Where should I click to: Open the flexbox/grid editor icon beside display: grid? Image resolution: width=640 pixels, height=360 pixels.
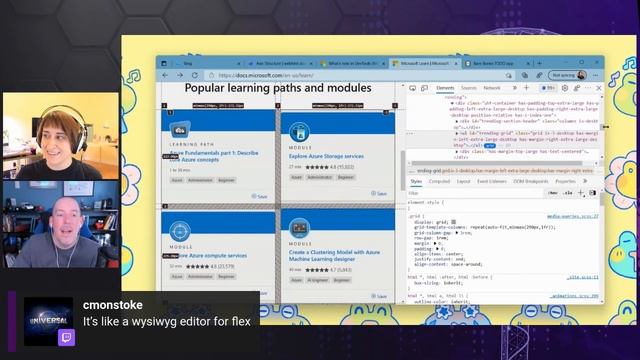(453, 222)
